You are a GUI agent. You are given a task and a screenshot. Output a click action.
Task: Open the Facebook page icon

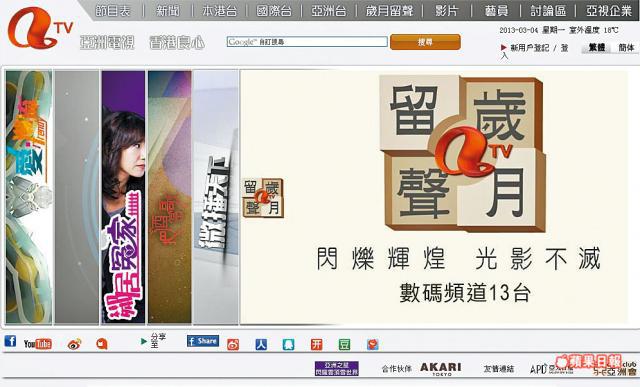pos(10,341)
